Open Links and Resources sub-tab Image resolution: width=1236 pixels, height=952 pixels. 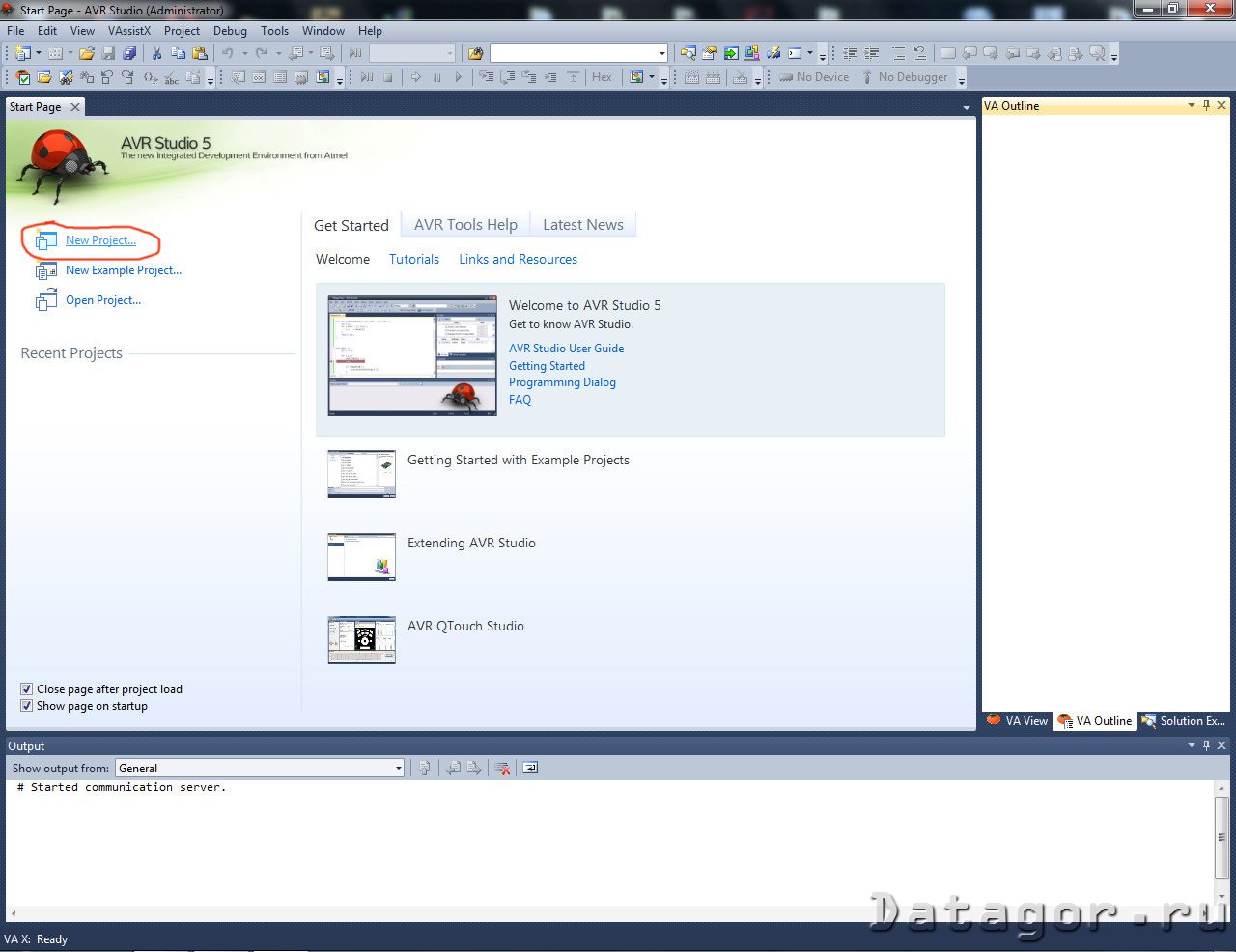[518, 259]
